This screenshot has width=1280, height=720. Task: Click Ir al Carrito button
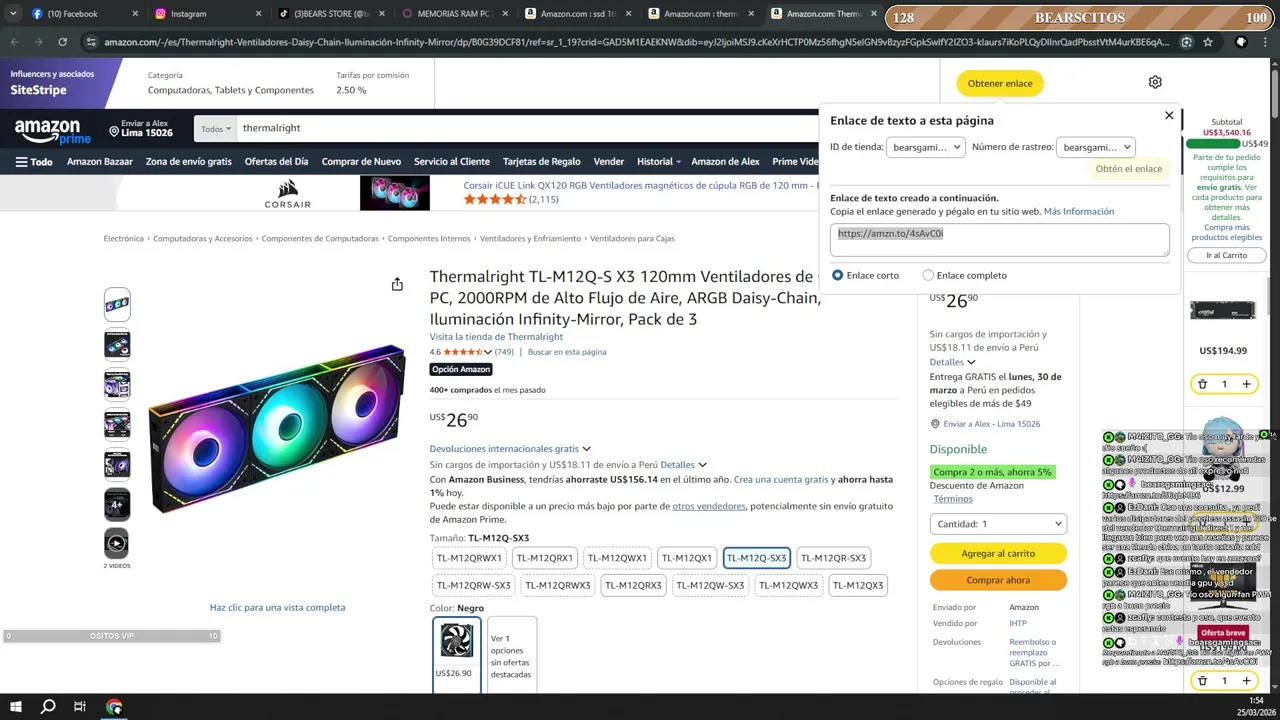[x=1226, y=255]
